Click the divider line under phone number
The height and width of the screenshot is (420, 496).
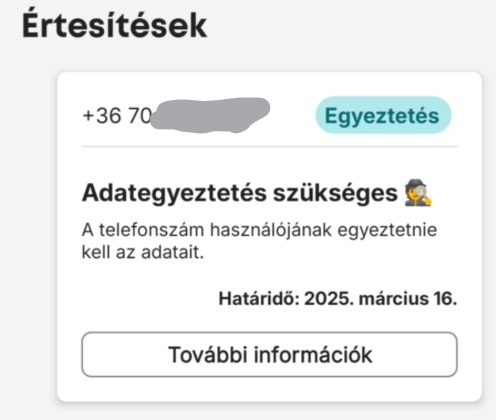(269, 146)
